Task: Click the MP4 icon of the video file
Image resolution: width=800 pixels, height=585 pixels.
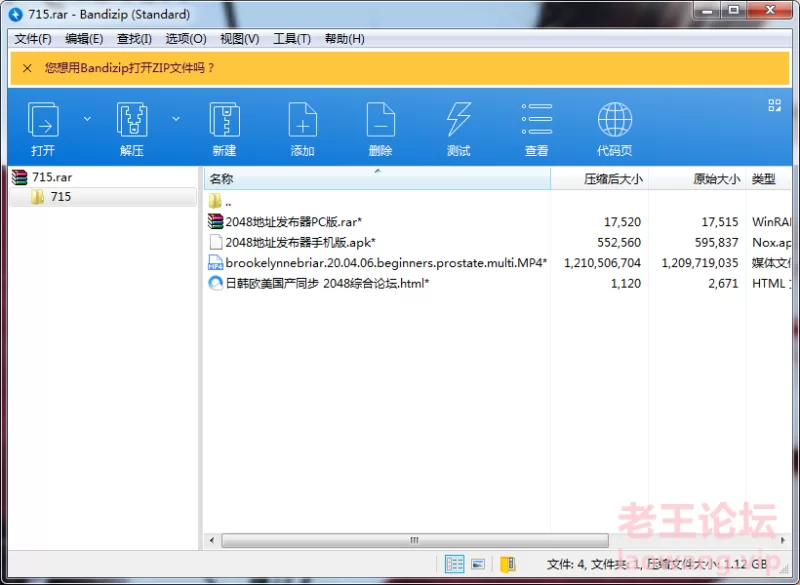Action: pos(215,263)
